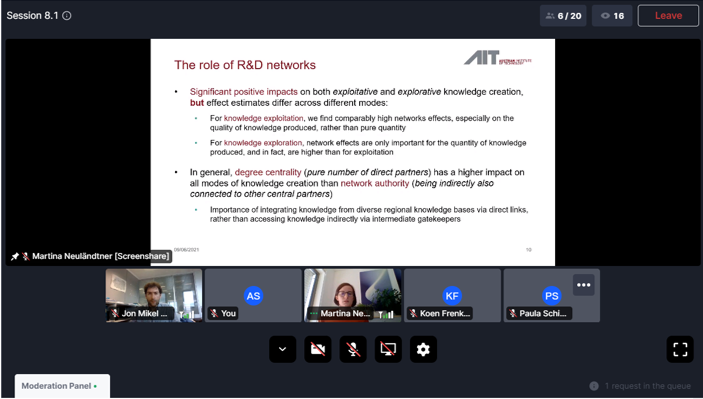The image size is (703, 399).
Task: Select Jon Mikel's video thumbnail
Action: [x=154, y=295]
